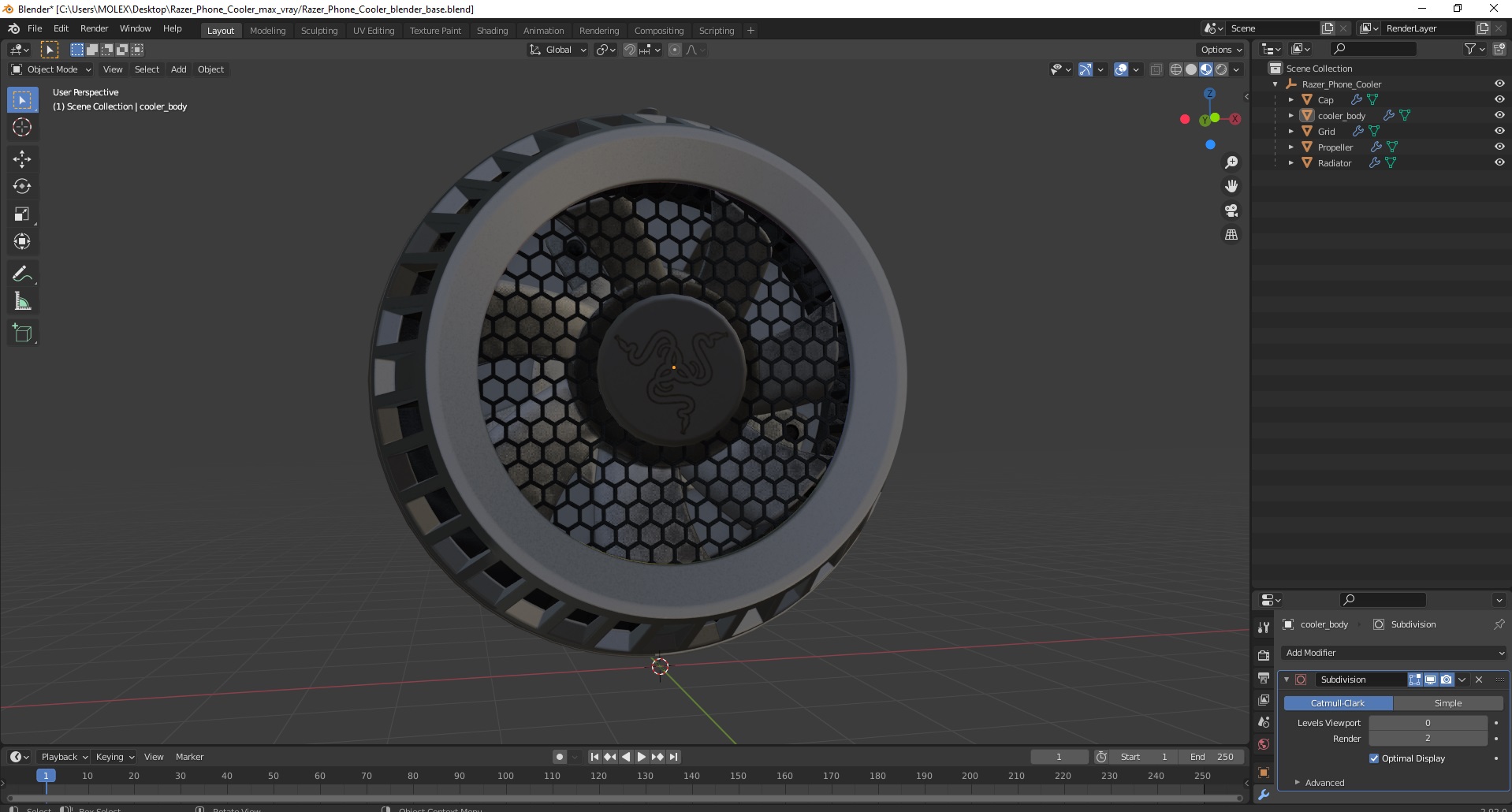The height and width of the screenshot is (812, 1512).
Task: Open the Options dropdown
Action: (1221, 50)
